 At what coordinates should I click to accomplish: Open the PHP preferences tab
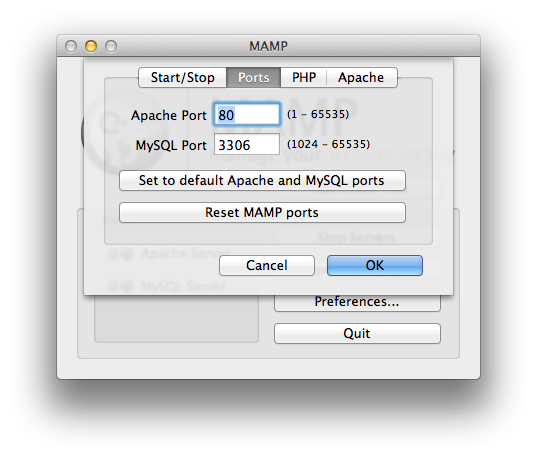(304, 77)
